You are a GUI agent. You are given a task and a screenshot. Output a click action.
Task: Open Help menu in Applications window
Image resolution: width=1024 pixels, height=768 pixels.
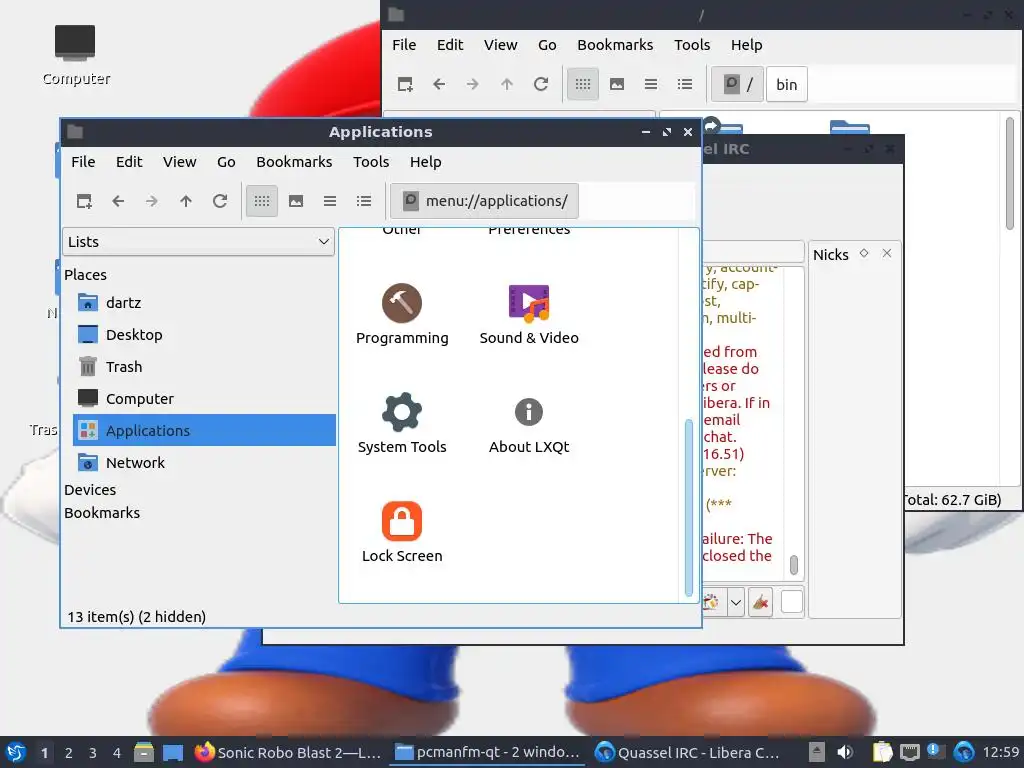[426, 162]
